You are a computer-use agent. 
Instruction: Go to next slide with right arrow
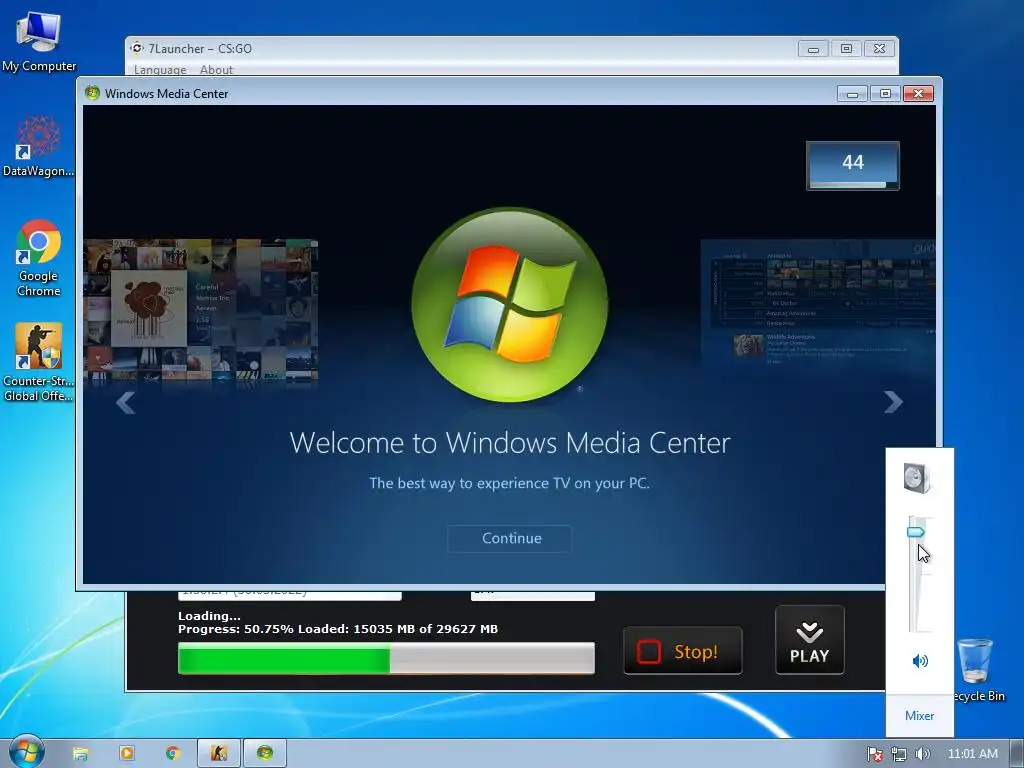coord(893,402)
